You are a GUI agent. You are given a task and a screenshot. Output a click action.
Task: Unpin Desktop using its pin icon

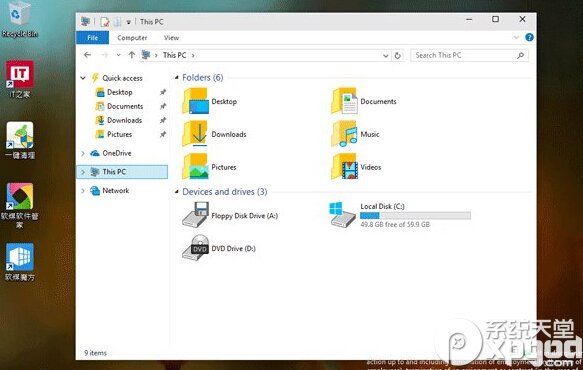[x=162, y=92]
